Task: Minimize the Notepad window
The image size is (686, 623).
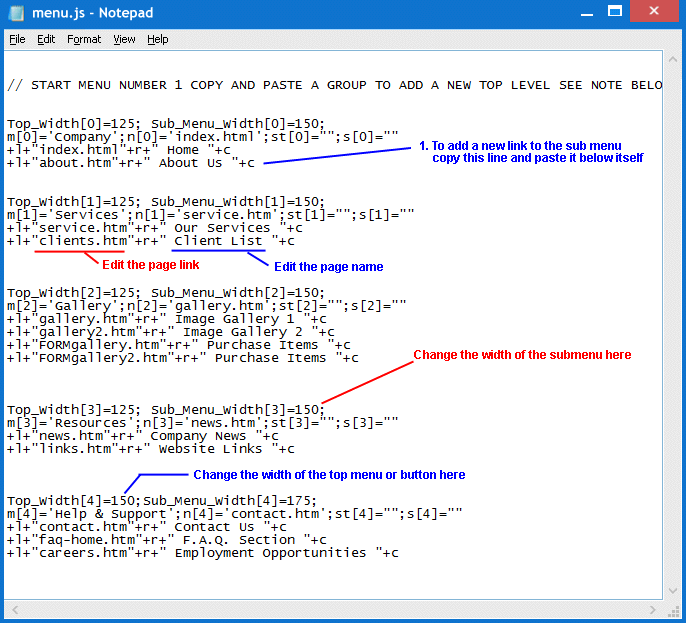Action: (x=583, y=12)
